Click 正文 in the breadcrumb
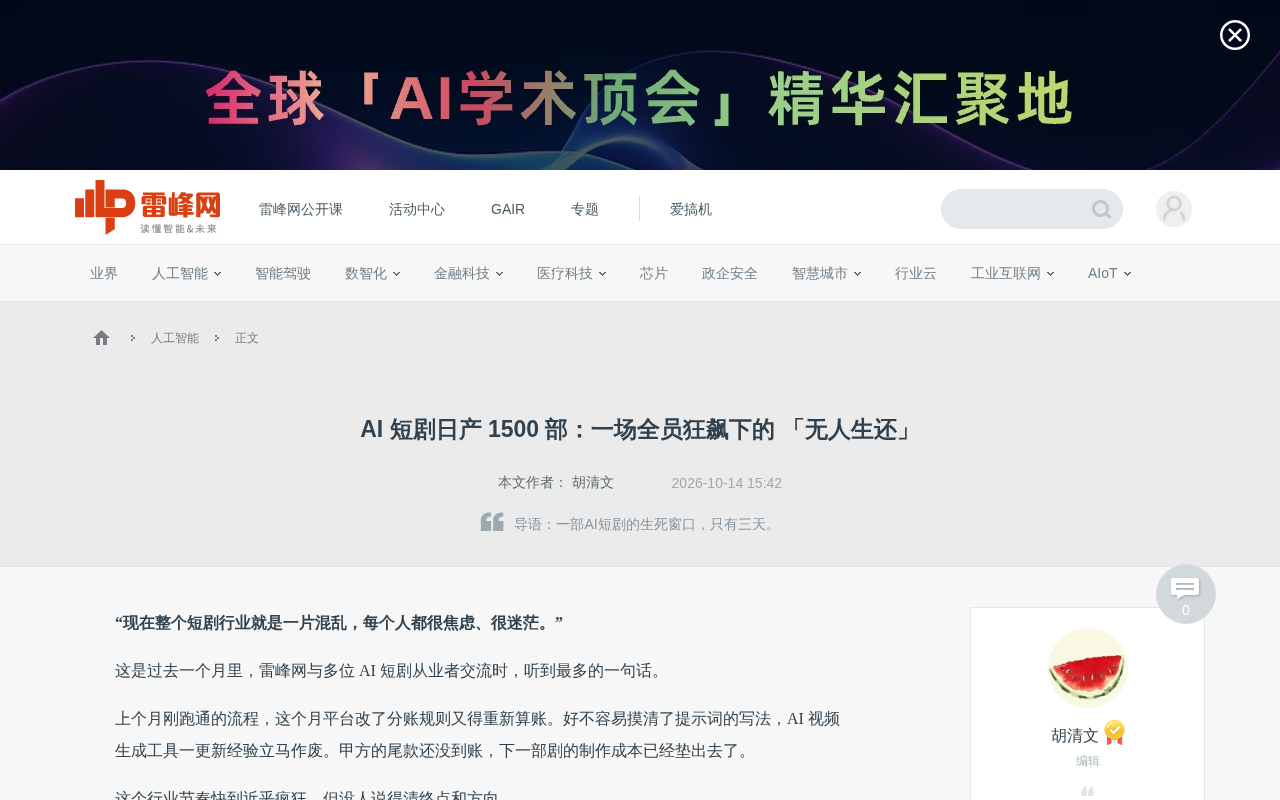Image resolution: width=1280 pixels, height=800 pixels. [247, 338]
